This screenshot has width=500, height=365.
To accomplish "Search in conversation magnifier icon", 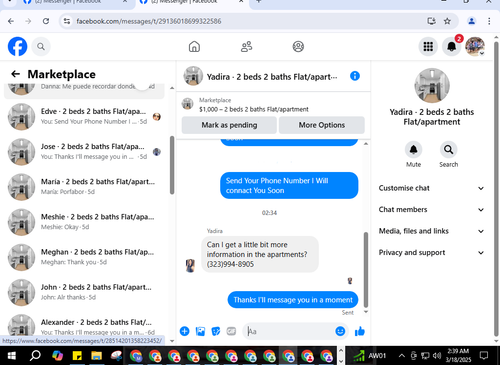I will point(448,150).
